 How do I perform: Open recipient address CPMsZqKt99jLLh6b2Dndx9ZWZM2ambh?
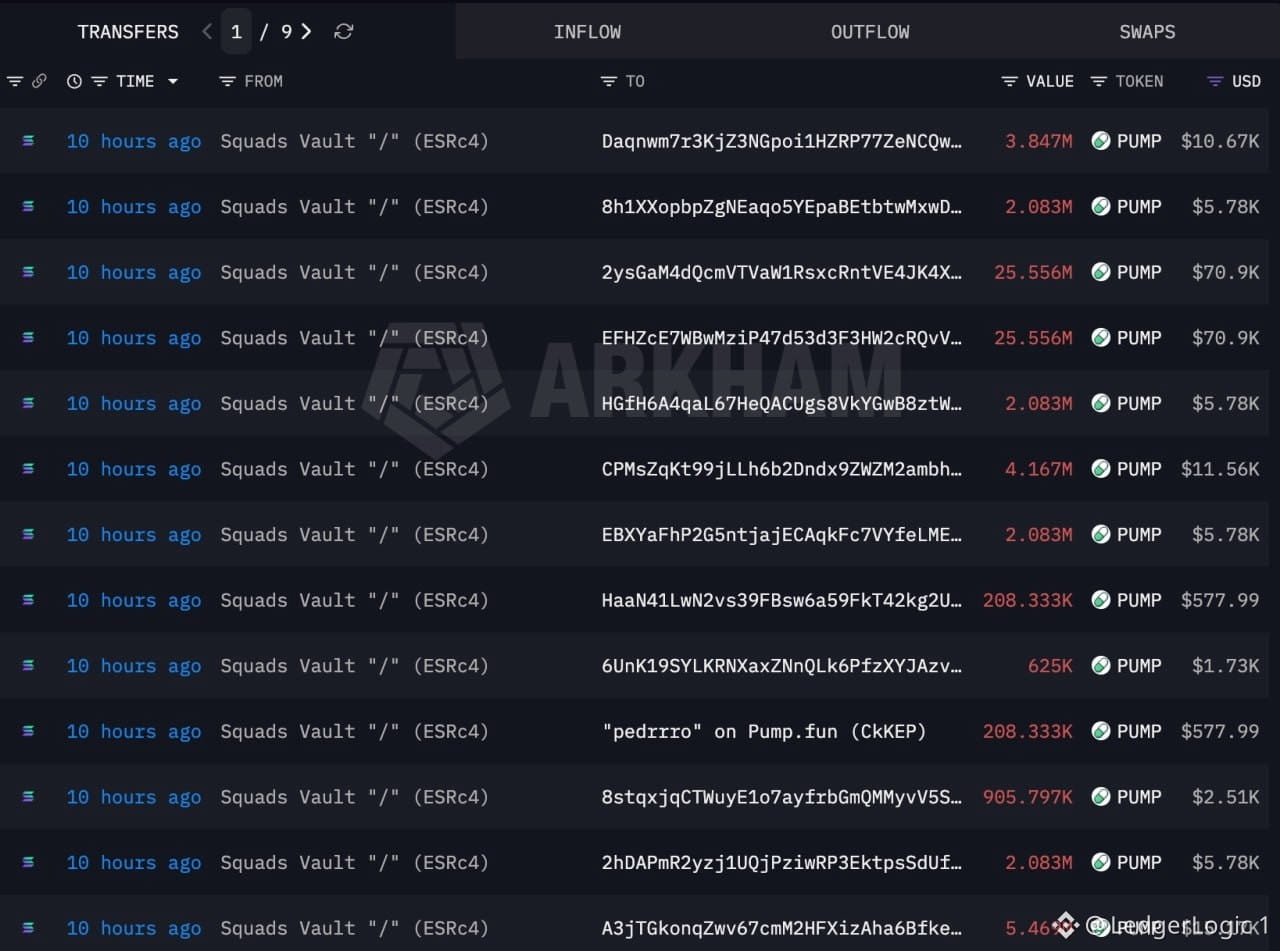[x=782, y=469]
